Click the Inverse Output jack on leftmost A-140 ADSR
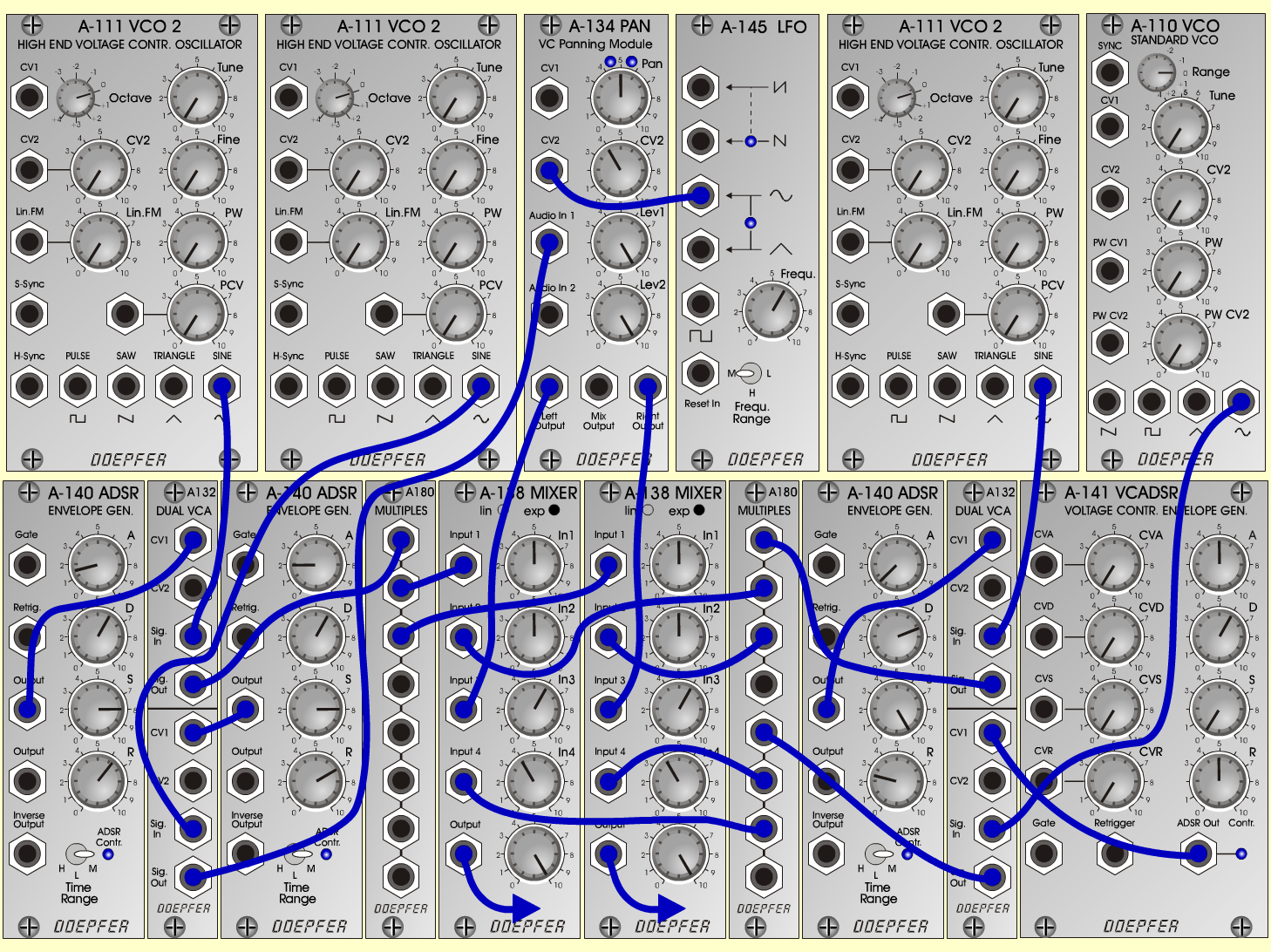The height and width of the screenshot is (952, 1271). click(27, 853)
